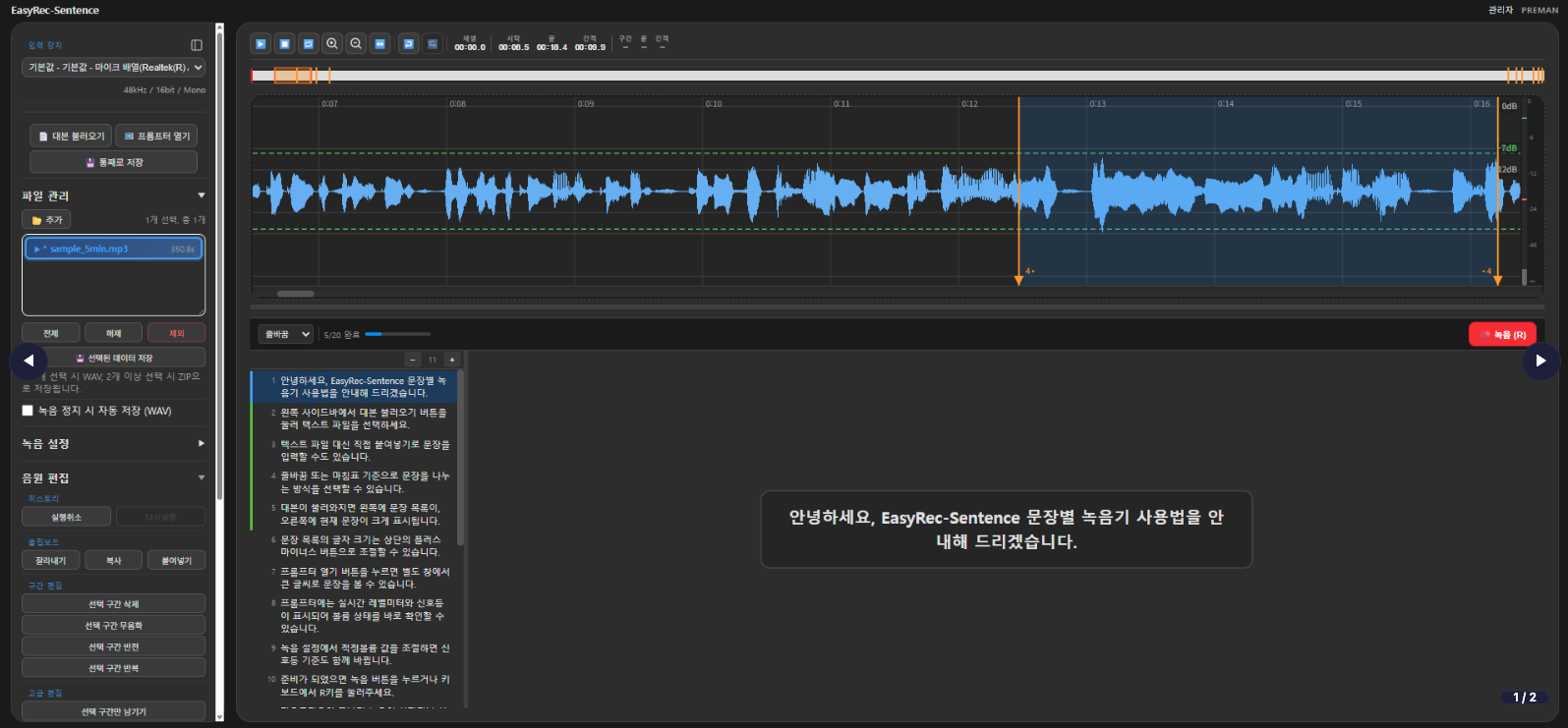Open the 줄바꿈 split mode dropdown

coord(285,335)
